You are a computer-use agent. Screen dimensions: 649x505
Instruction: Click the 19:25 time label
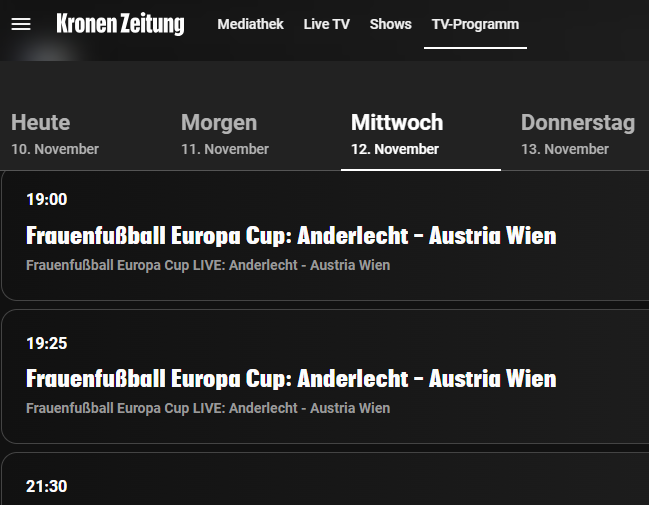coord(47,343)
